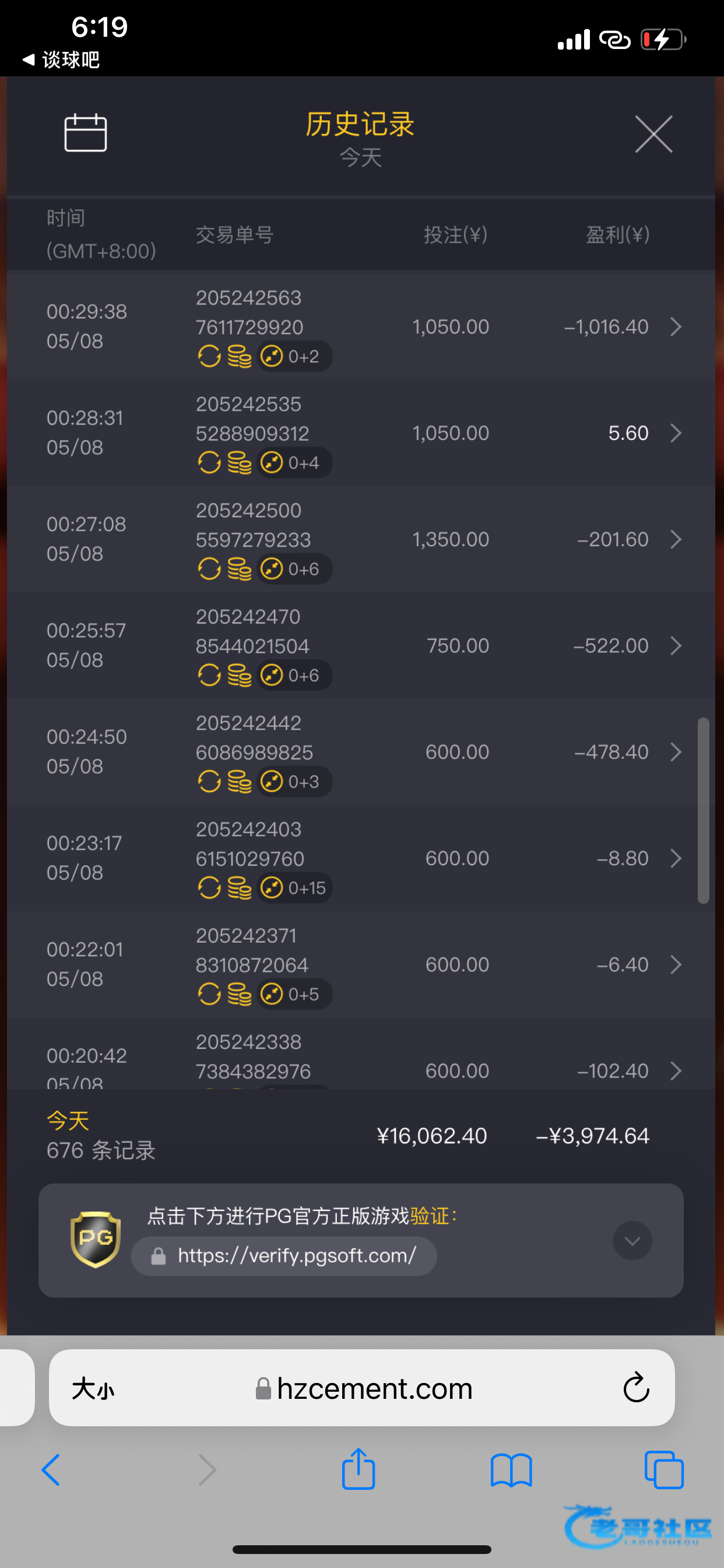724x1568 pixels.
Task: Tap the 0+2 free spin badge
Action: 294,356
